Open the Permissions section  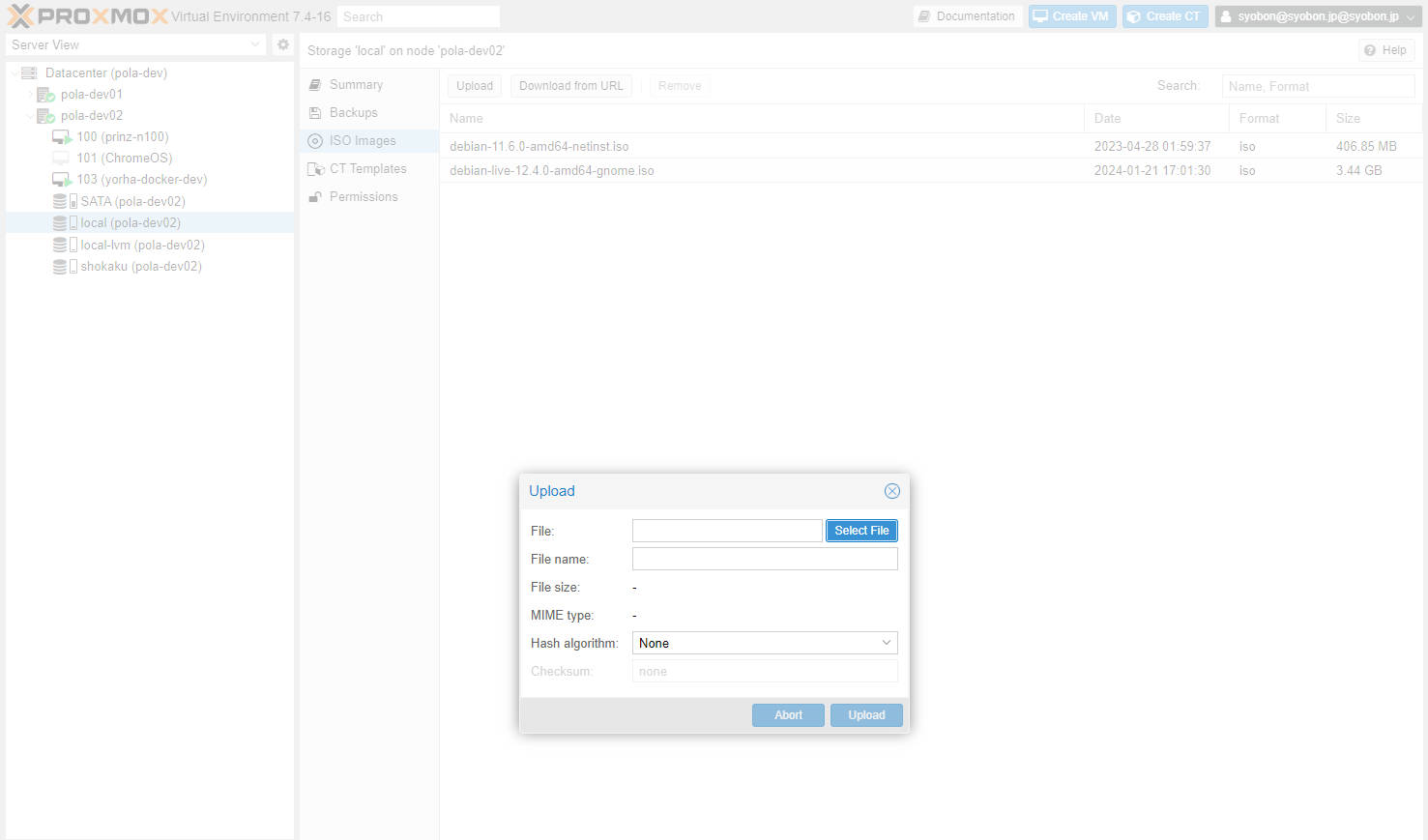(363, 197)
